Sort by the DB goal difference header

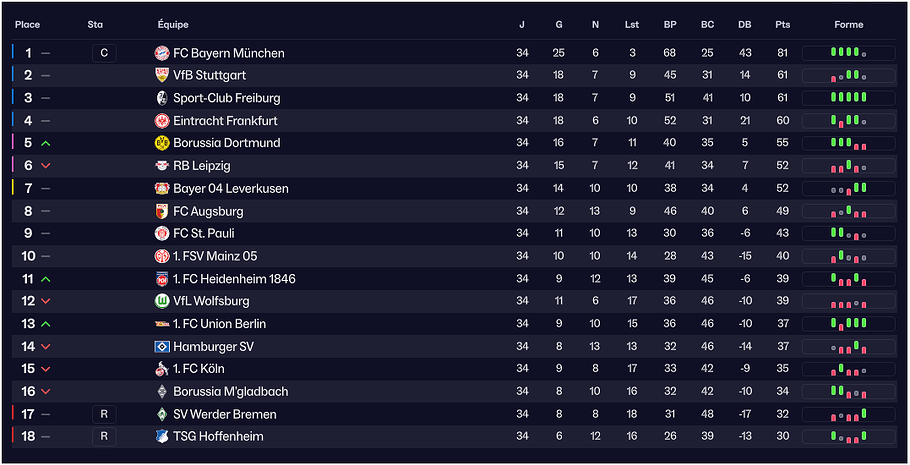[744, 24]
